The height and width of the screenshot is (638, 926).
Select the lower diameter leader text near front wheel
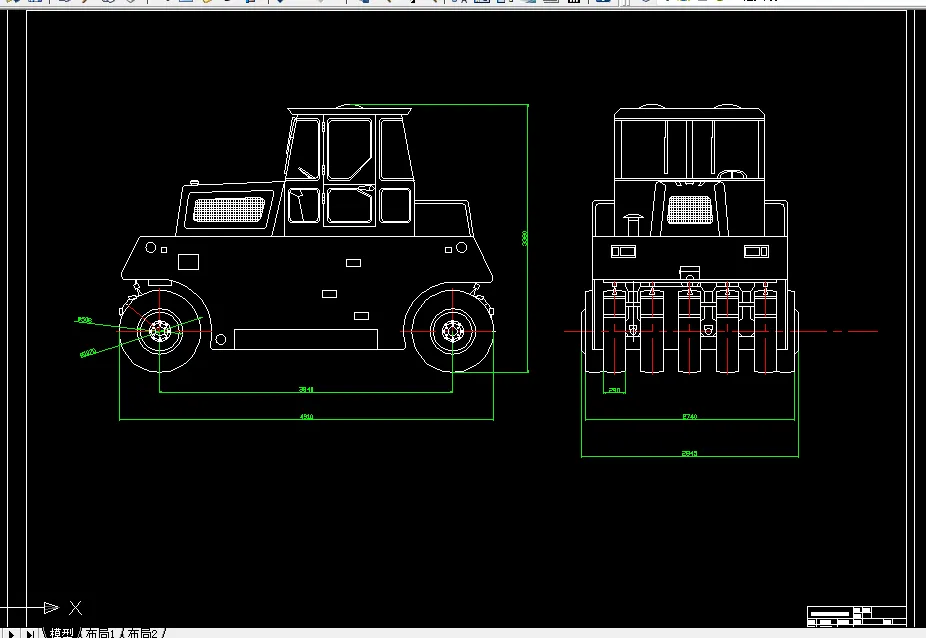click(x=88, y=353)
